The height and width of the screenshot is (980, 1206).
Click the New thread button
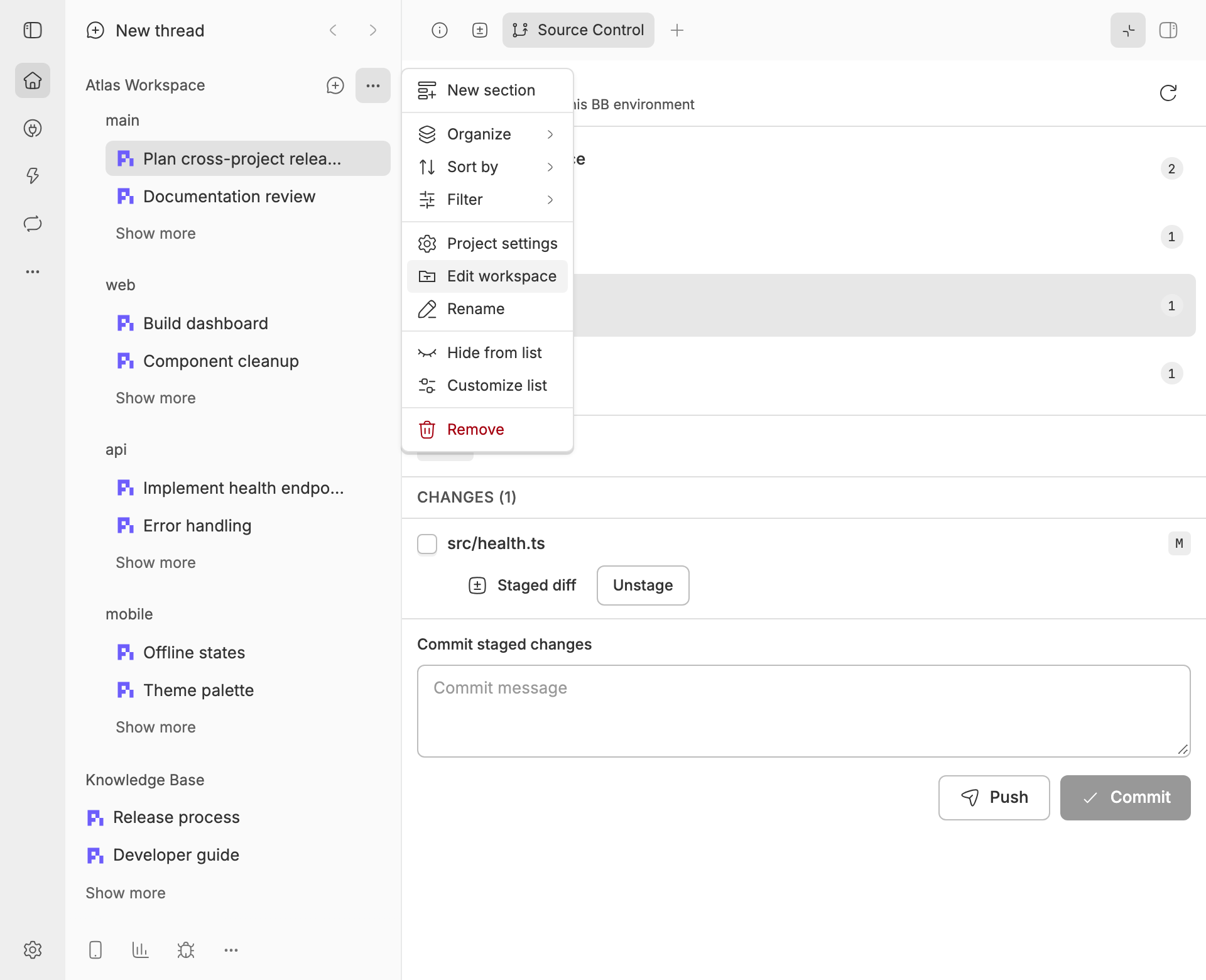146,30
